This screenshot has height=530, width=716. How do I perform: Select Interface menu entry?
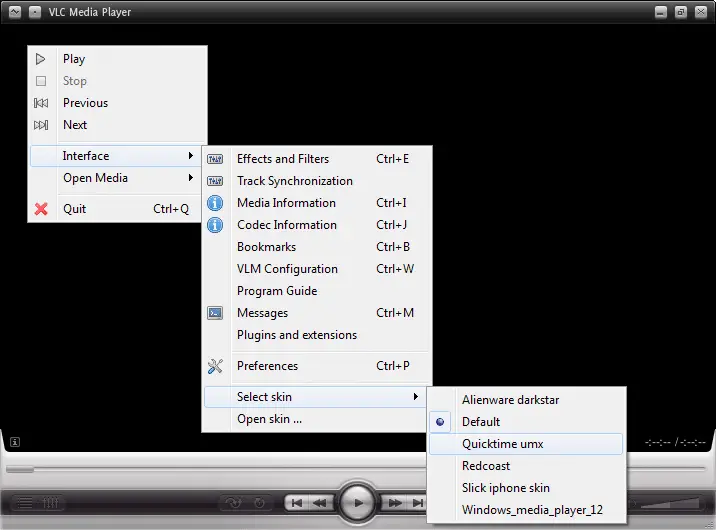coord(116,156)
